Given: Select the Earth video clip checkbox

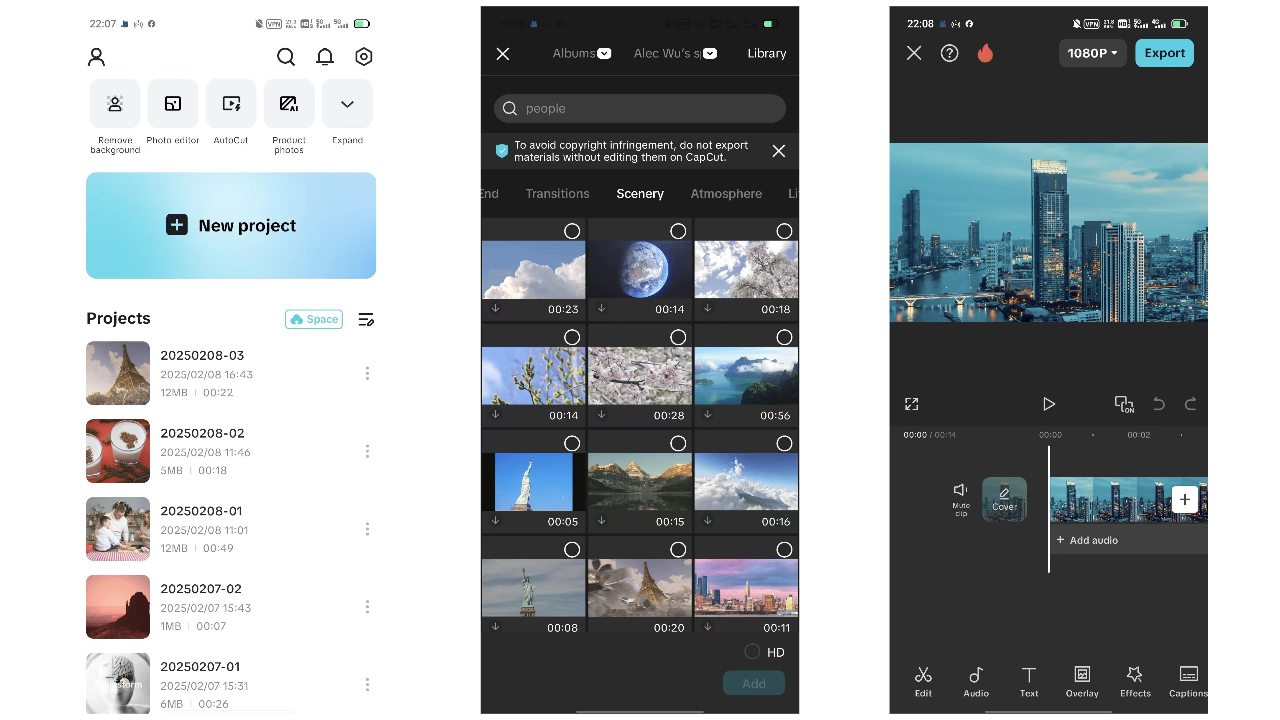Looking at the screenshot, I should coord(678,231).
